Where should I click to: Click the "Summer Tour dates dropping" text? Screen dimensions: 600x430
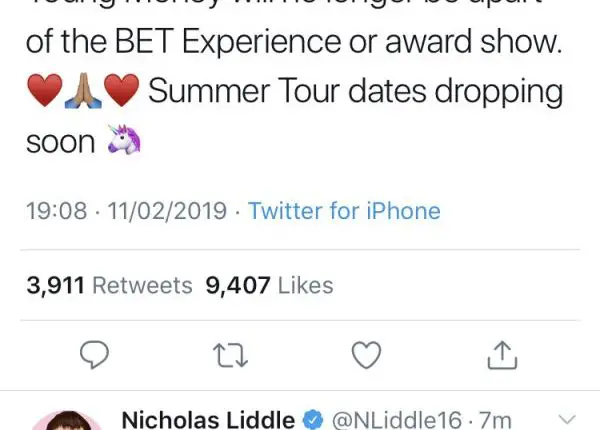[x=355, y=93]
